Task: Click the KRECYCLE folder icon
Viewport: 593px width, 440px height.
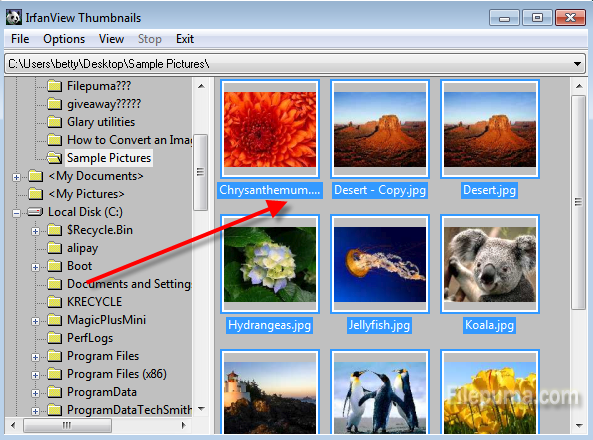Action: (x=54, y=302)
